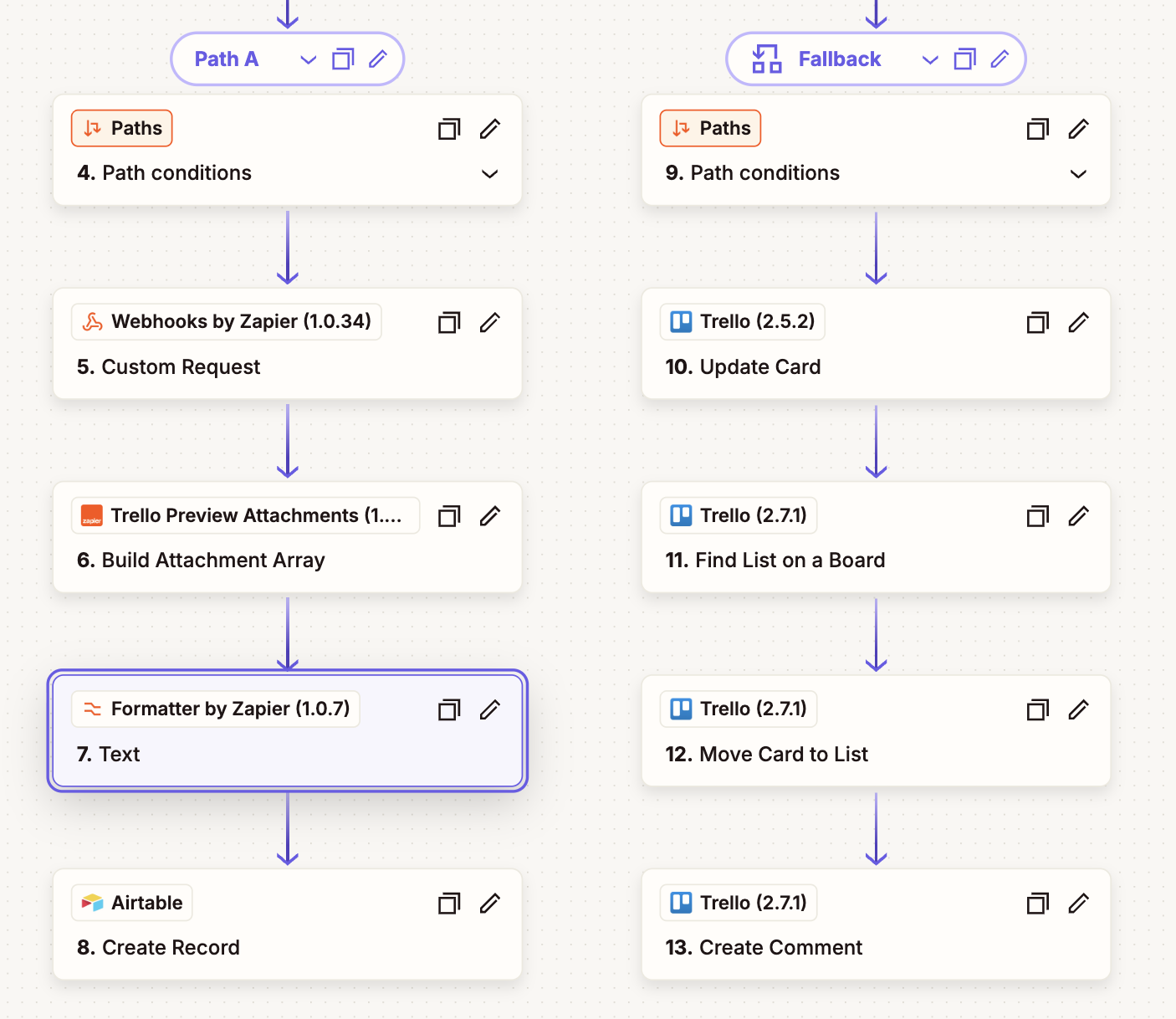Click the Paths badge on step 4

(122, 128)
